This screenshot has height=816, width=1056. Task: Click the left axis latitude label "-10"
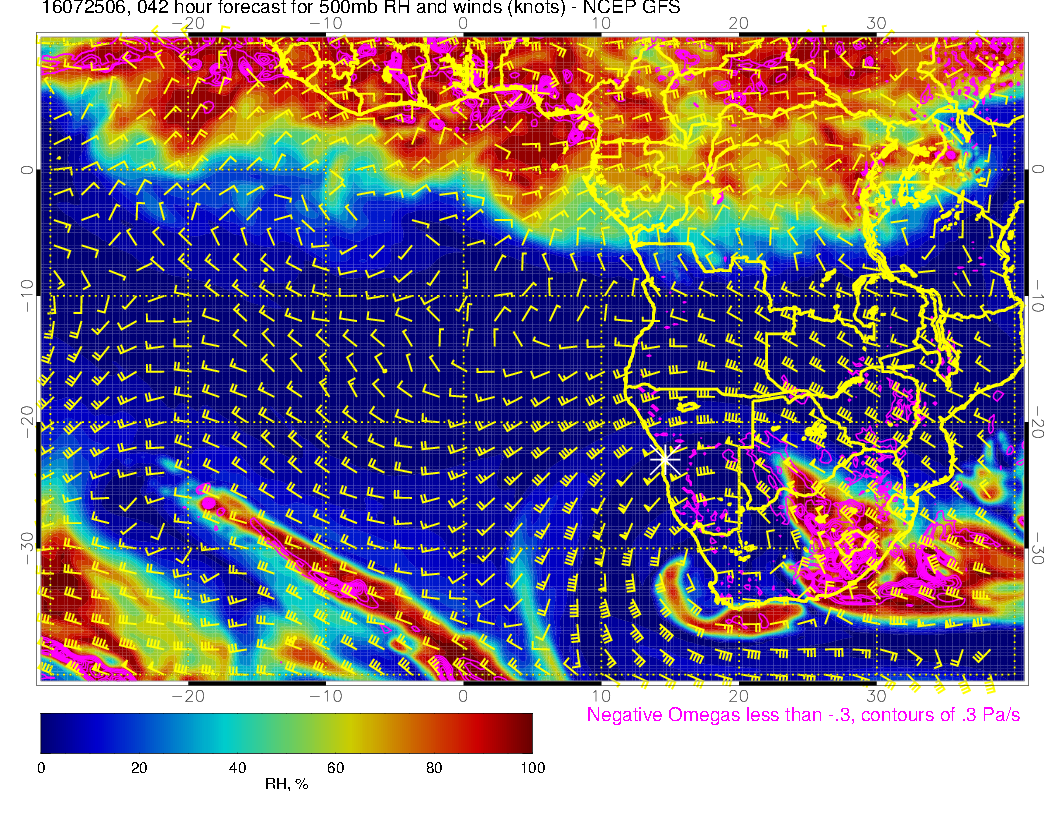[26, 295]
